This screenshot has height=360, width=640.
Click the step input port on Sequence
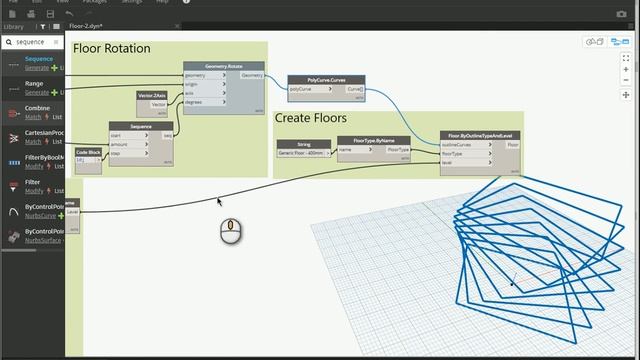click(129, 153)
